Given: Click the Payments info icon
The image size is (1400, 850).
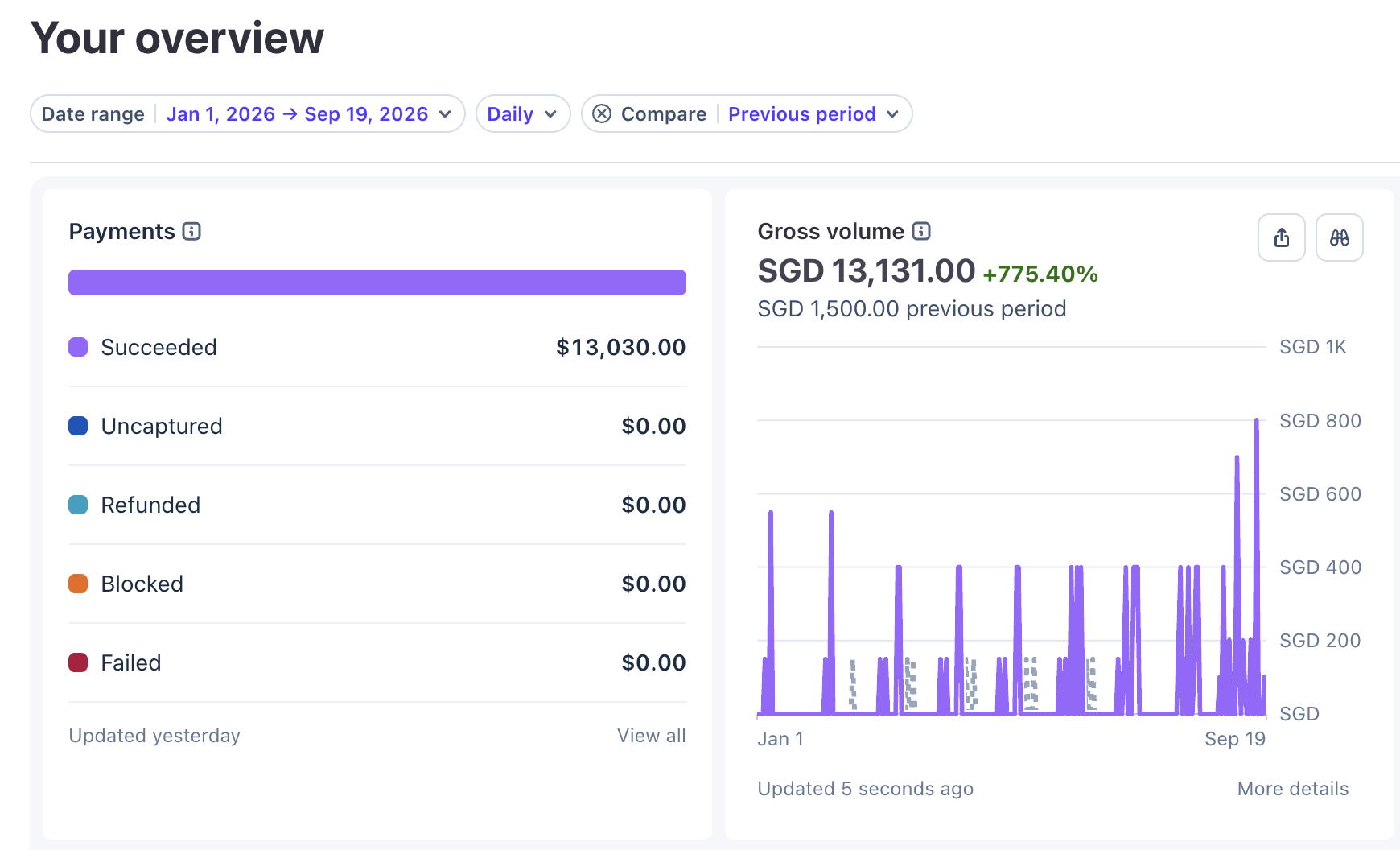Looking at the screenshot, I should click(191, 232).
